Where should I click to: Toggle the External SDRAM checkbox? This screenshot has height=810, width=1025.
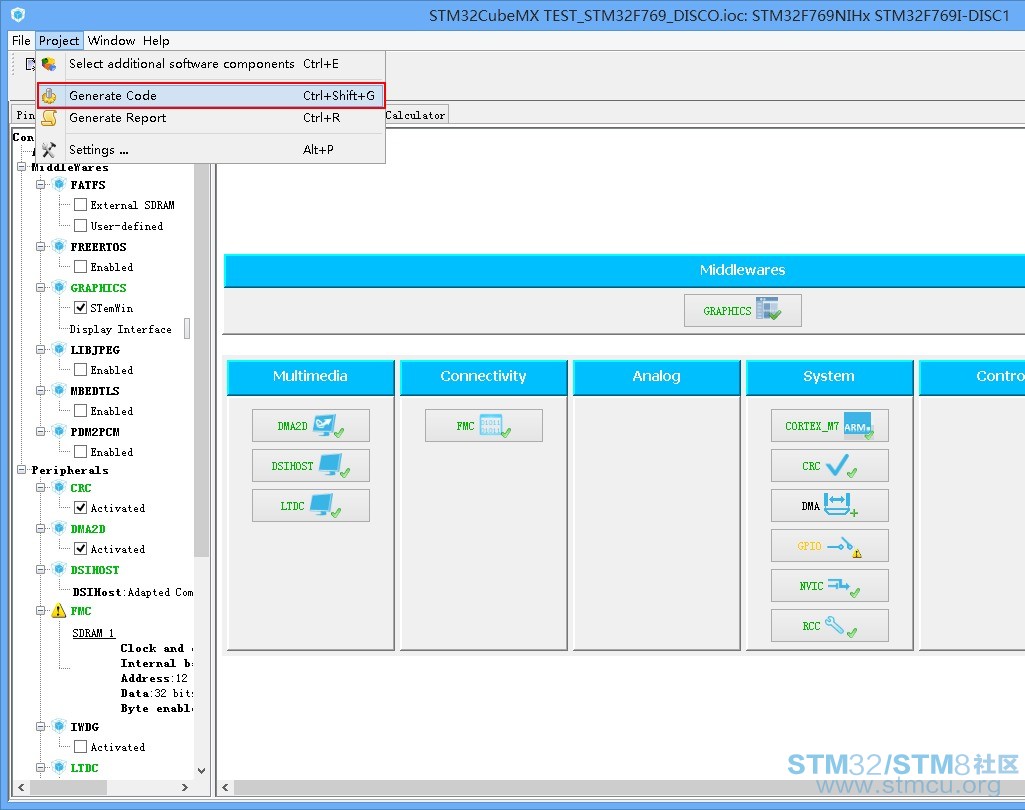pyautogui.click(x=80, y=205)
